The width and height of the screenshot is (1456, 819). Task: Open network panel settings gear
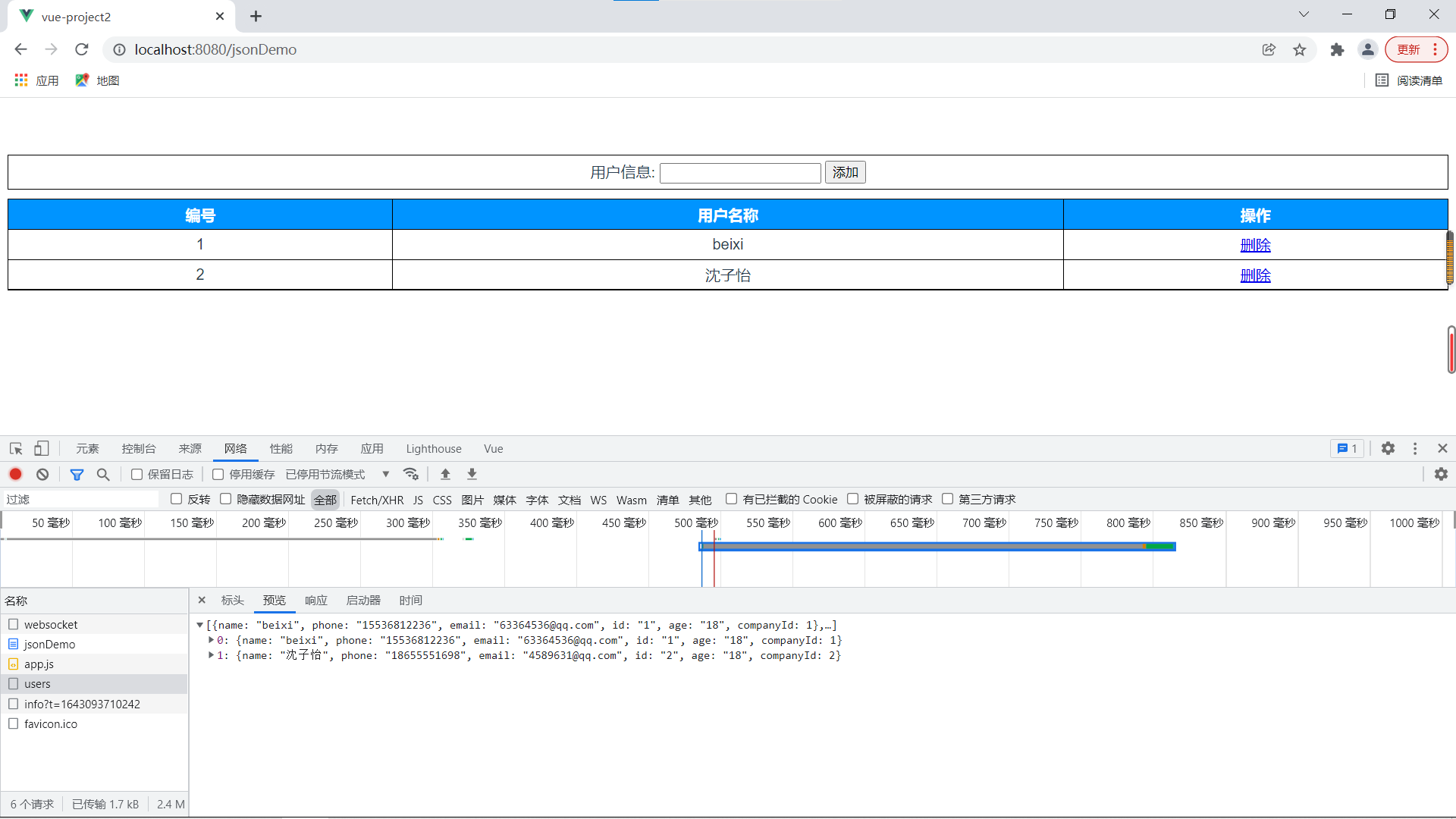[x=1441, y=474]
